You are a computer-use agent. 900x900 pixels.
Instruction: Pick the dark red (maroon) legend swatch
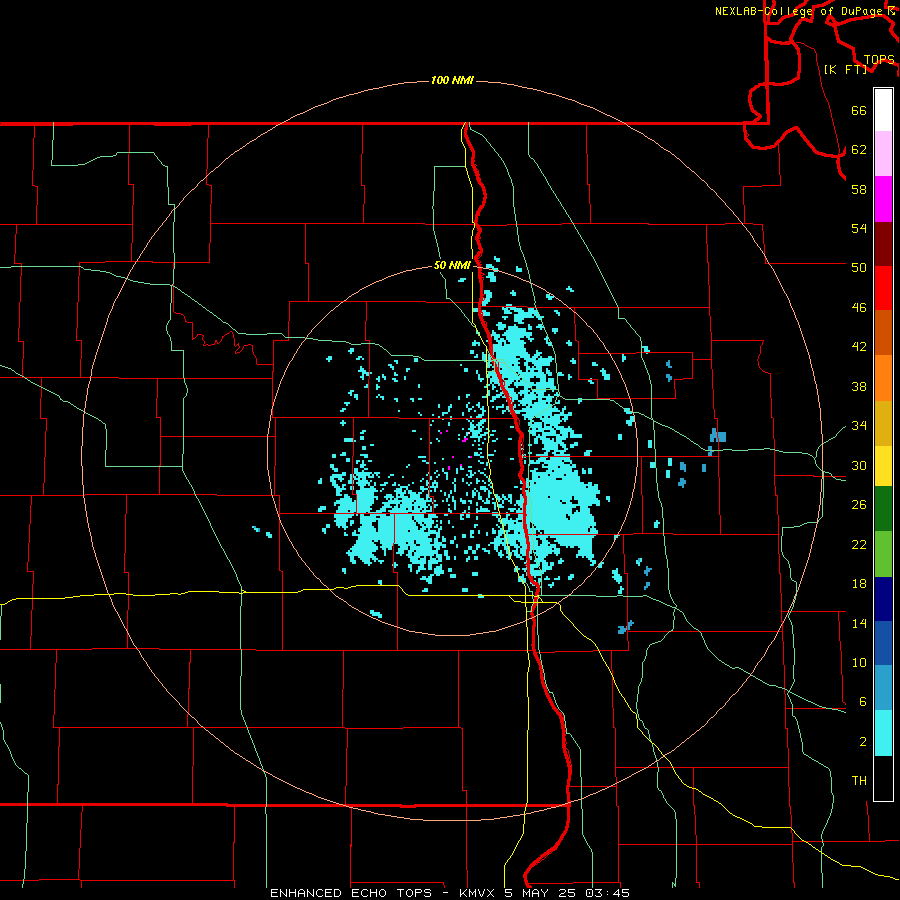[883, 243]
